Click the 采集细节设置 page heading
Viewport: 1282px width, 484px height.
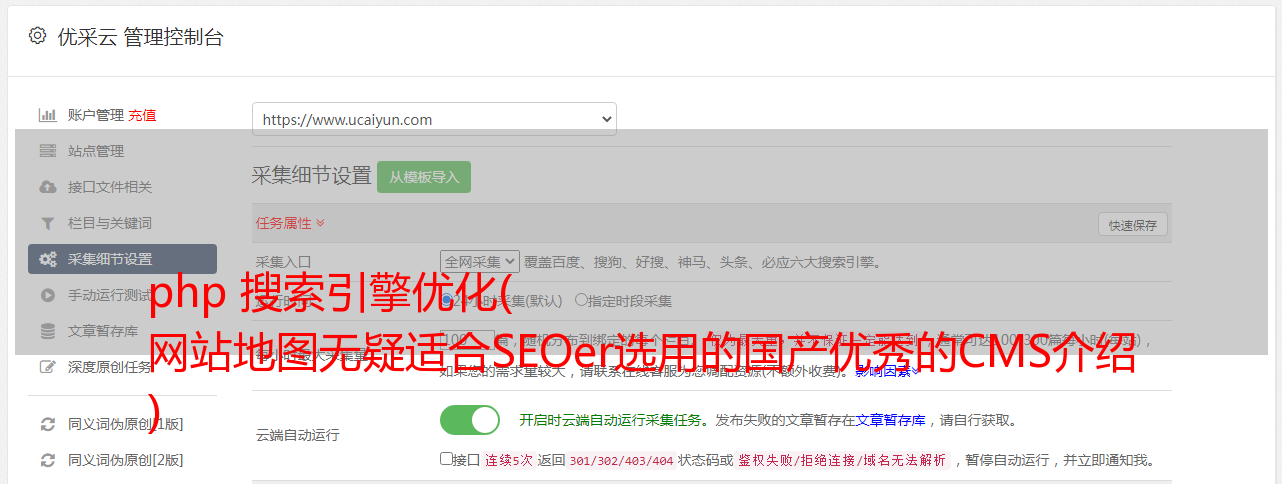tap(312, 175)
